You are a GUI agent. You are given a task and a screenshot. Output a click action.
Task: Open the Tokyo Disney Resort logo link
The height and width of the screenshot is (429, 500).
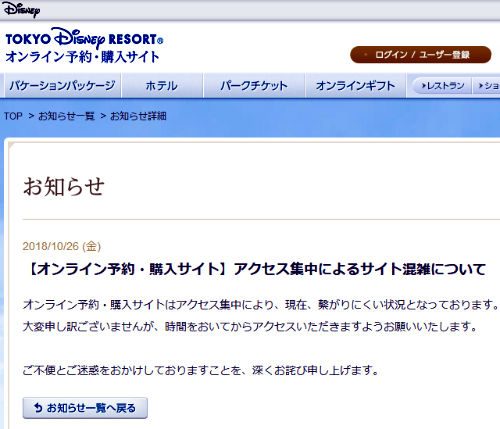[x=84, y=39]
